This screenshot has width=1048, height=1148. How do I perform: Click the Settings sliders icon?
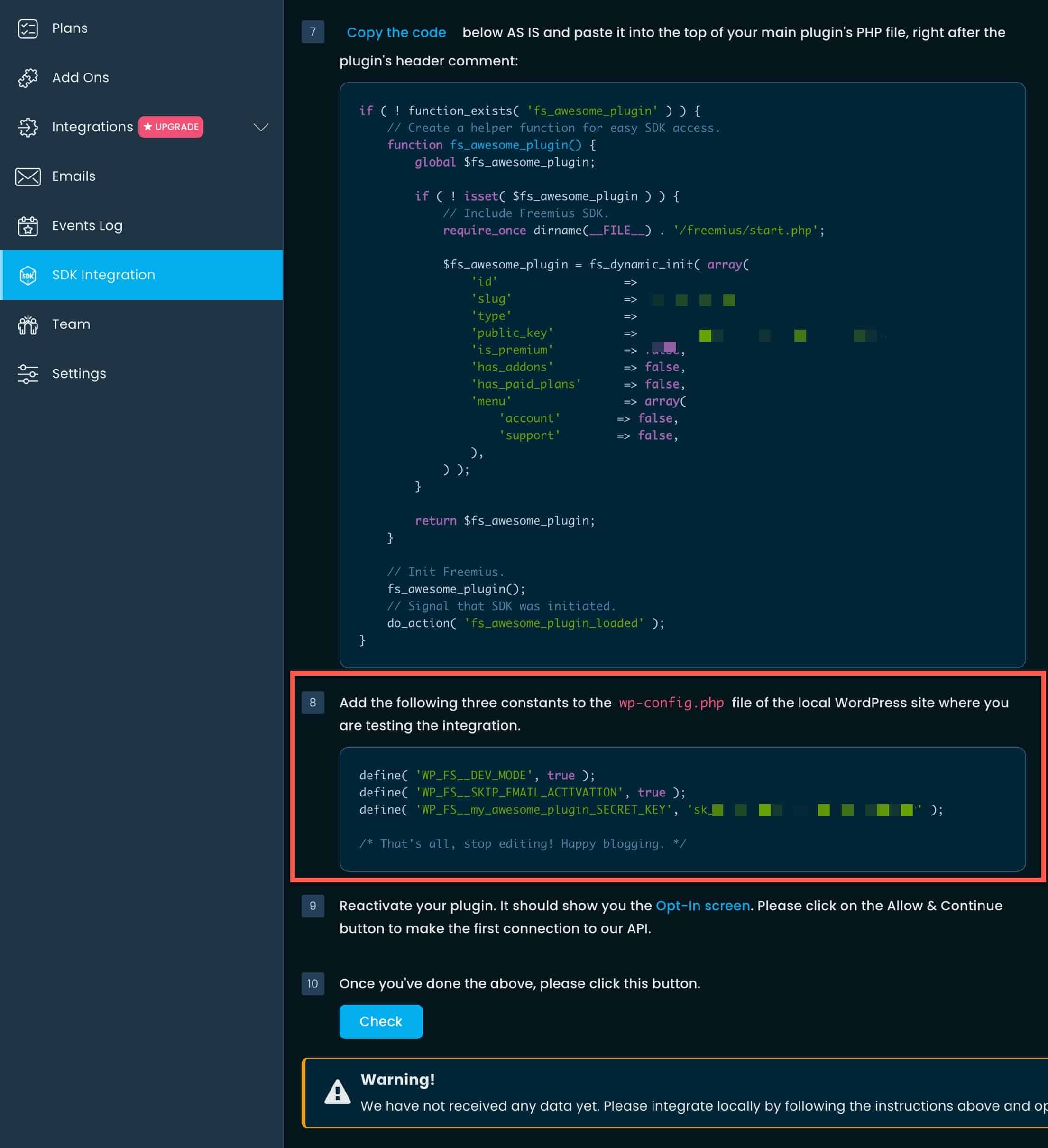[x=28, y=373]
